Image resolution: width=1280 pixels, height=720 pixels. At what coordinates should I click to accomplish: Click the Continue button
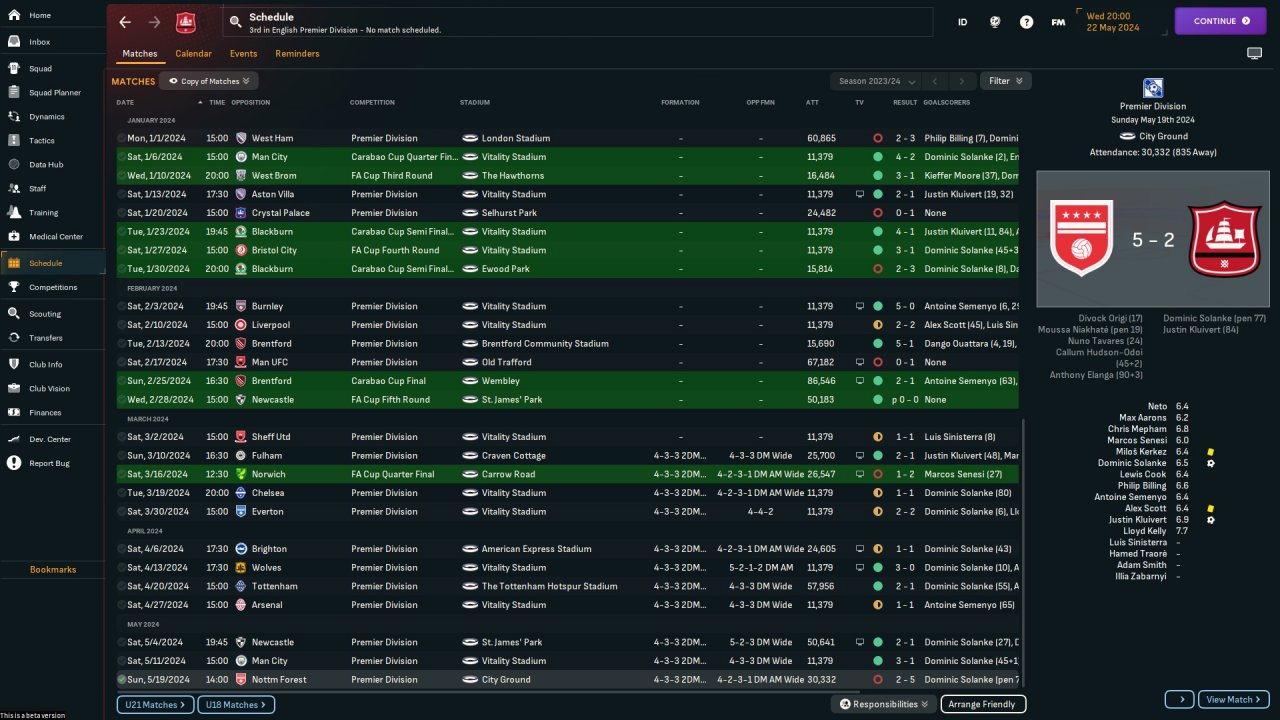1220,21
